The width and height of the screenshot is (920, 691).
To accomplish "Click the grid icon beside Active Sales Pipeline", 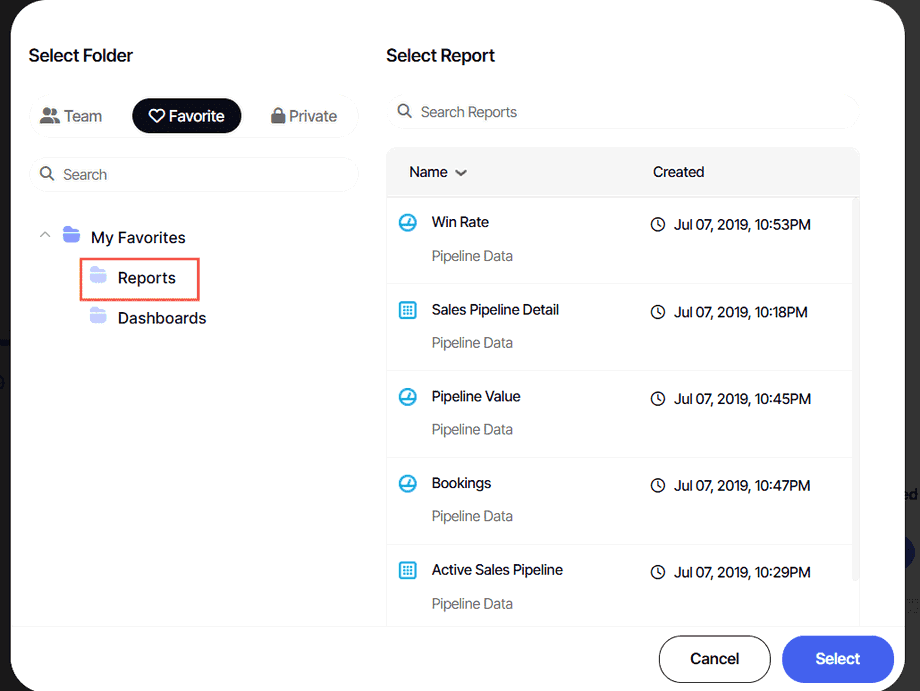I will pyautogui.click(x=407, y=570).
